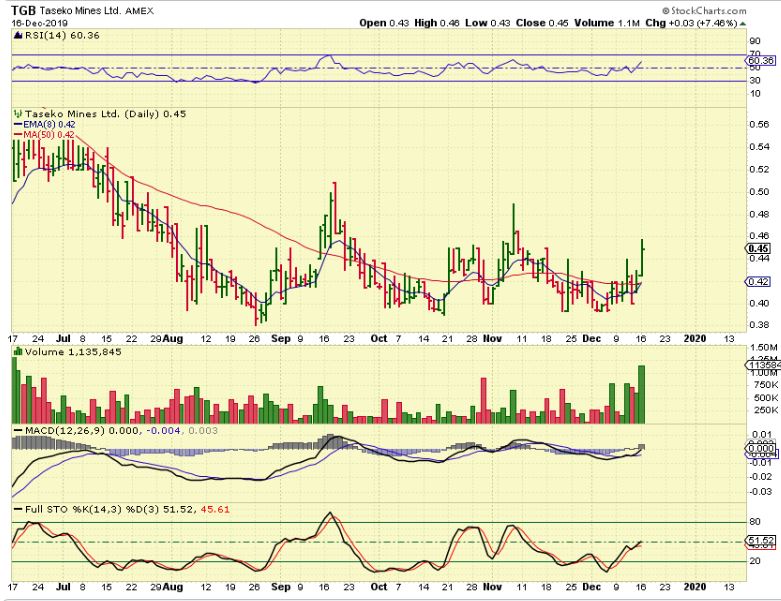Click the Volume 1.1M header value
Screen dimensions: 781x601
tap(607, 23)
